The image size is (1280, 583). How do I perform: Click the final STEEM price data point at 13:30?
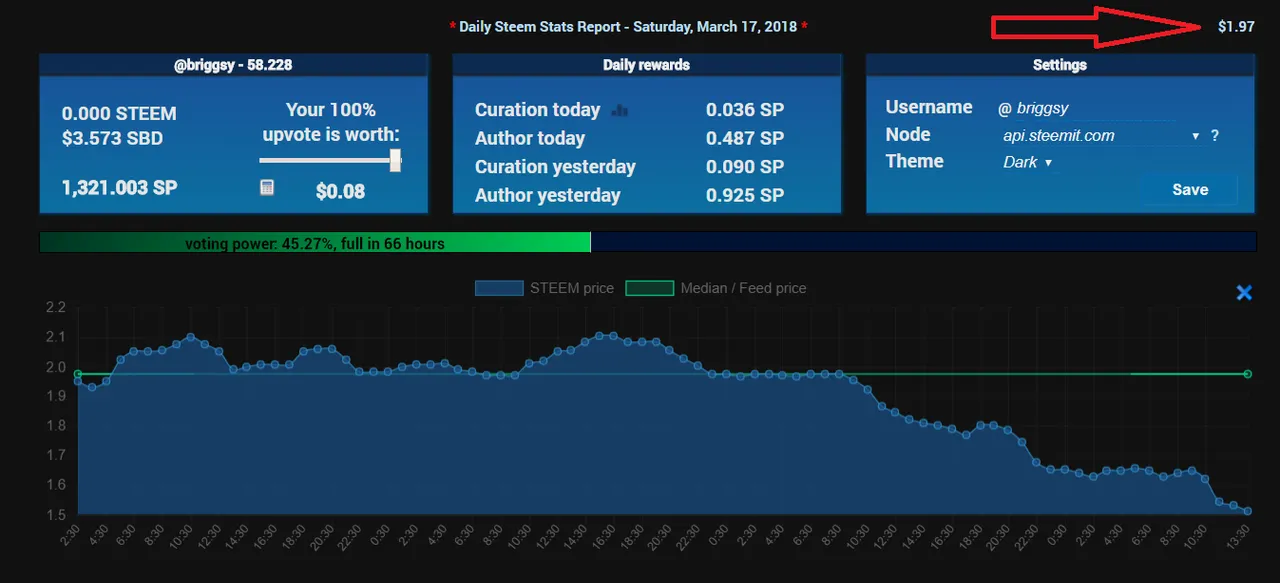[1247, 511]
